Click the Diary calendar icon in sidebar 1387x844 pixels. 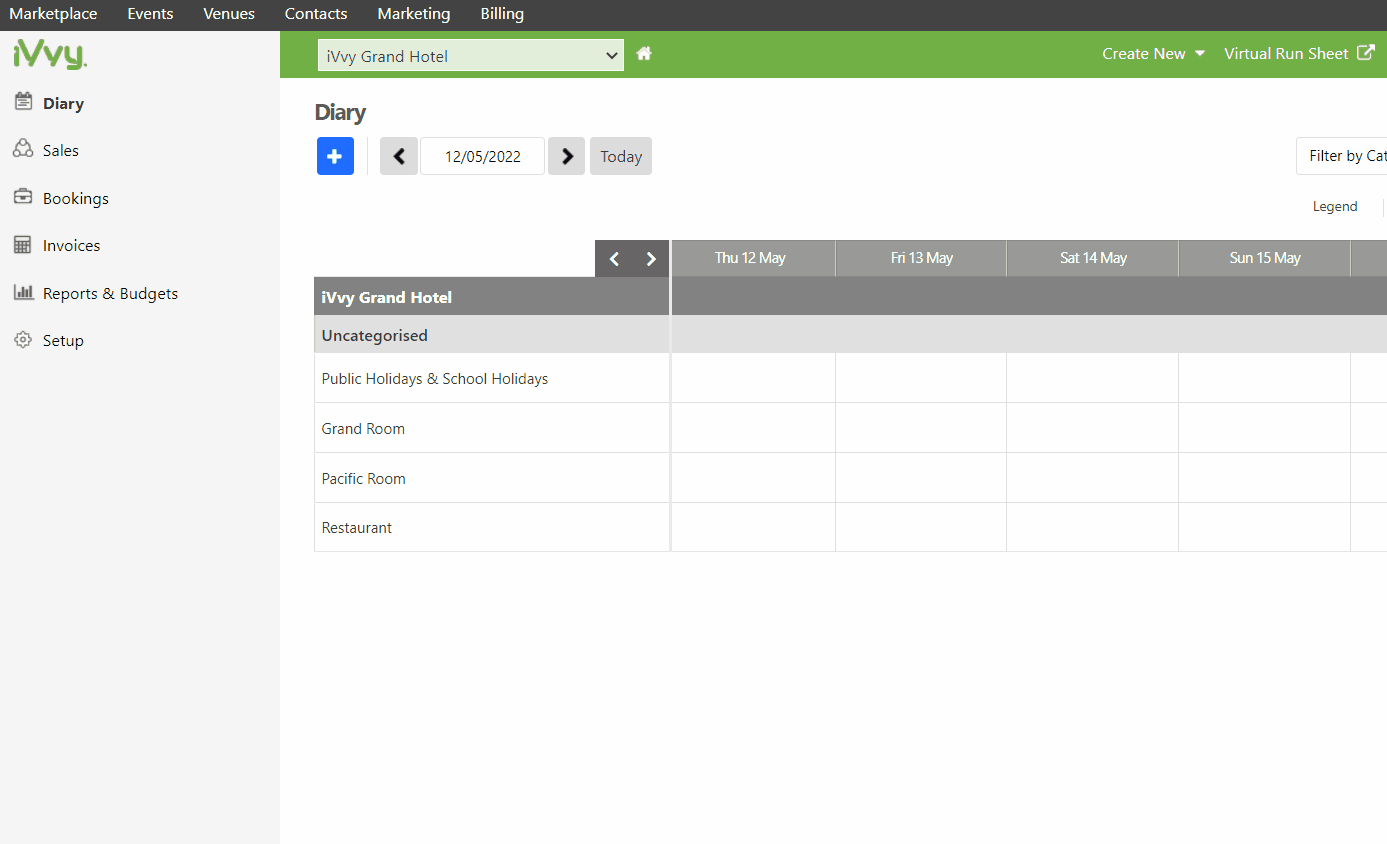click(23, 102)
